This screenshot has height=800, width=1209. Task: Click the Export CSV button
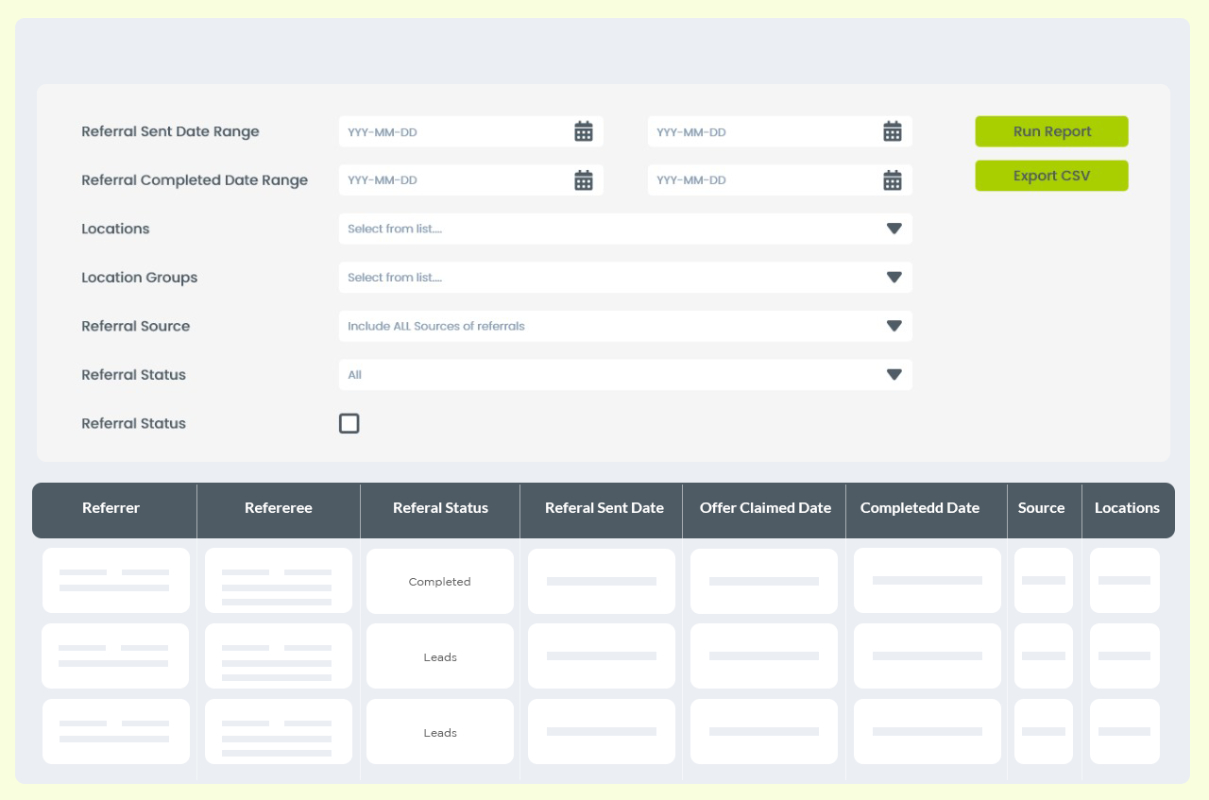1052,175
